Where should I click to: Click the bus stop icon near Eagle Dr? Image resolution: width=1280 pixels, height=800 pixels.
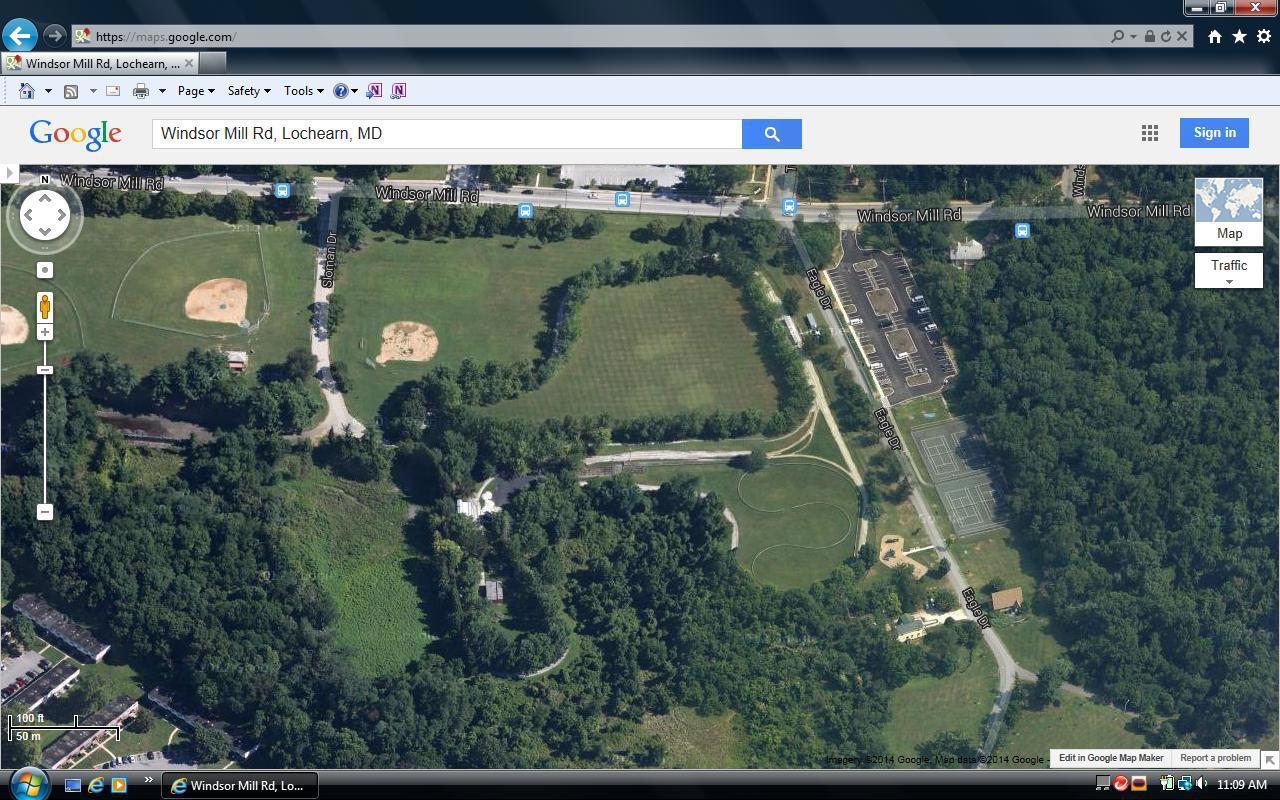[789, 206]
